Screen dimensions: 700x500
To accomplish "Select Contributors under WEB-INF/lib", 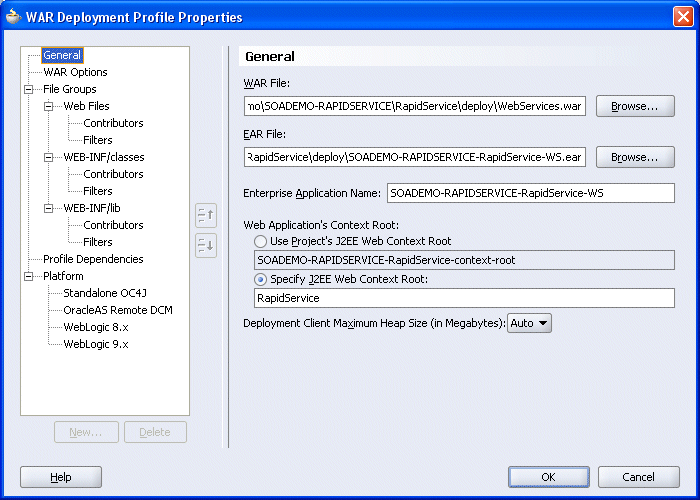I will pyautogui.click(x=113, y=225).
